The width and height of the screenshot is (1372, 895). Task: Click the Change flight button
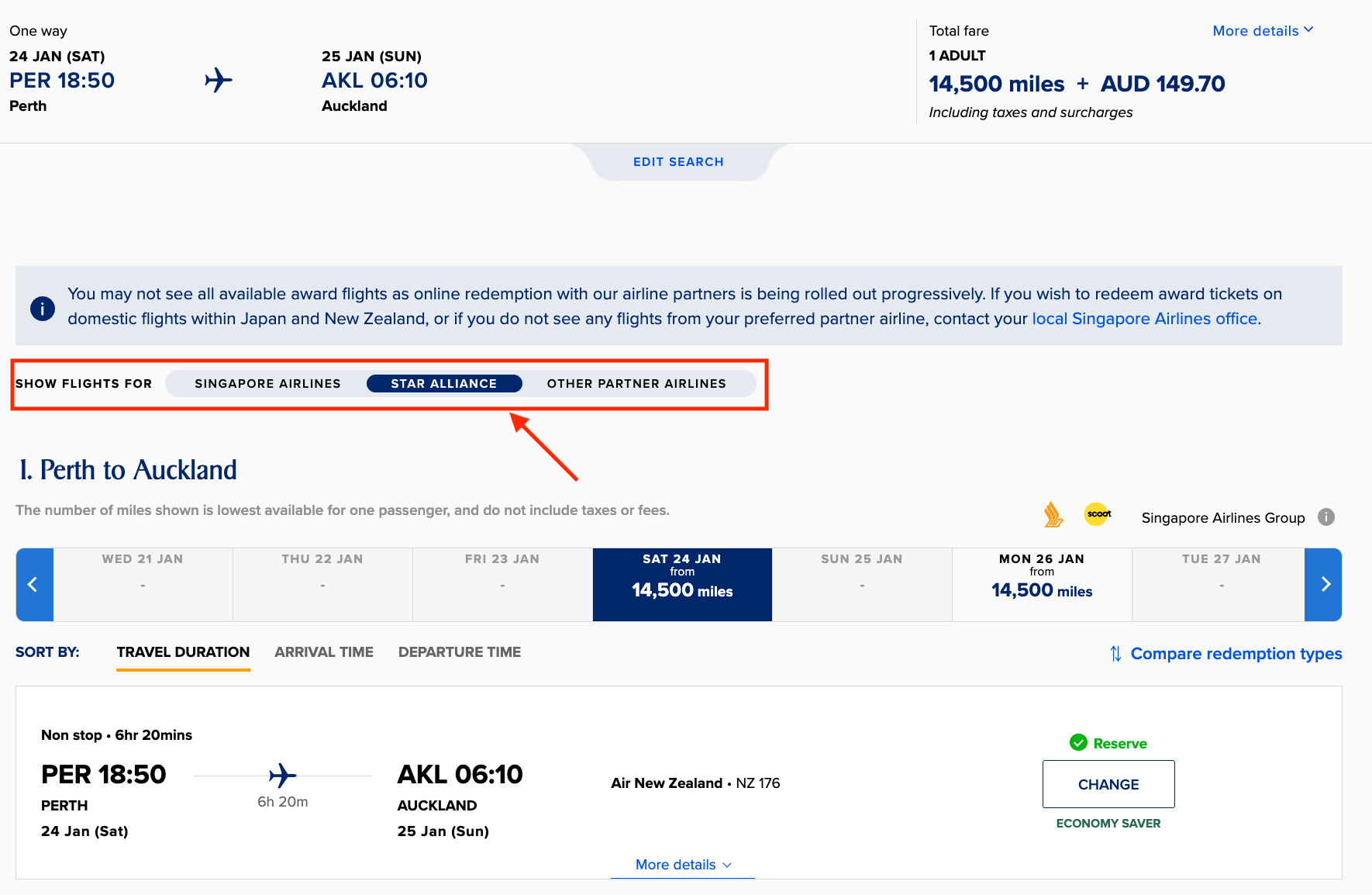pos(1108,784)
